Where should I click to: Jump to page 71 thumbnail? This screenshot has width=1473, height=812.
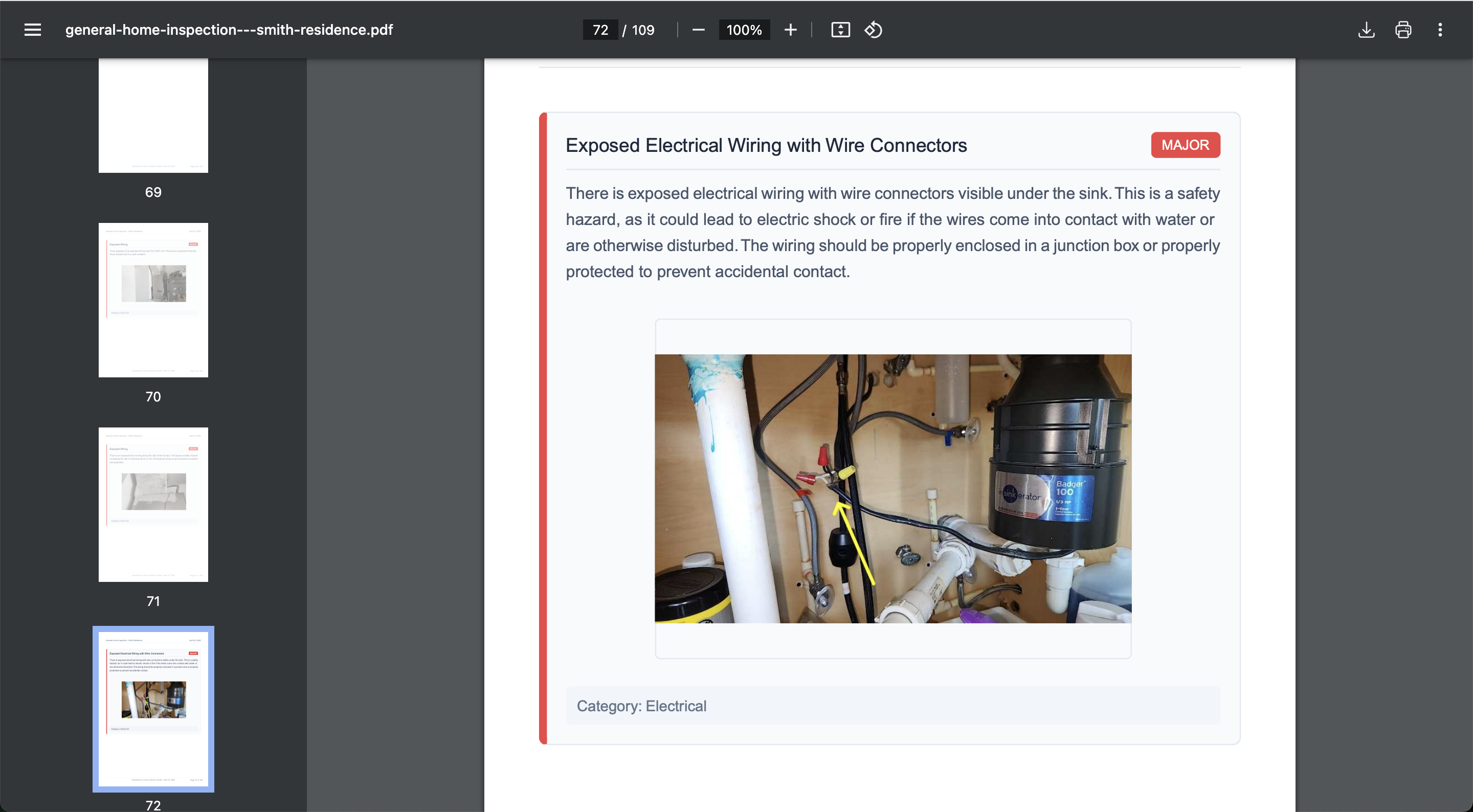coord(153,504)
